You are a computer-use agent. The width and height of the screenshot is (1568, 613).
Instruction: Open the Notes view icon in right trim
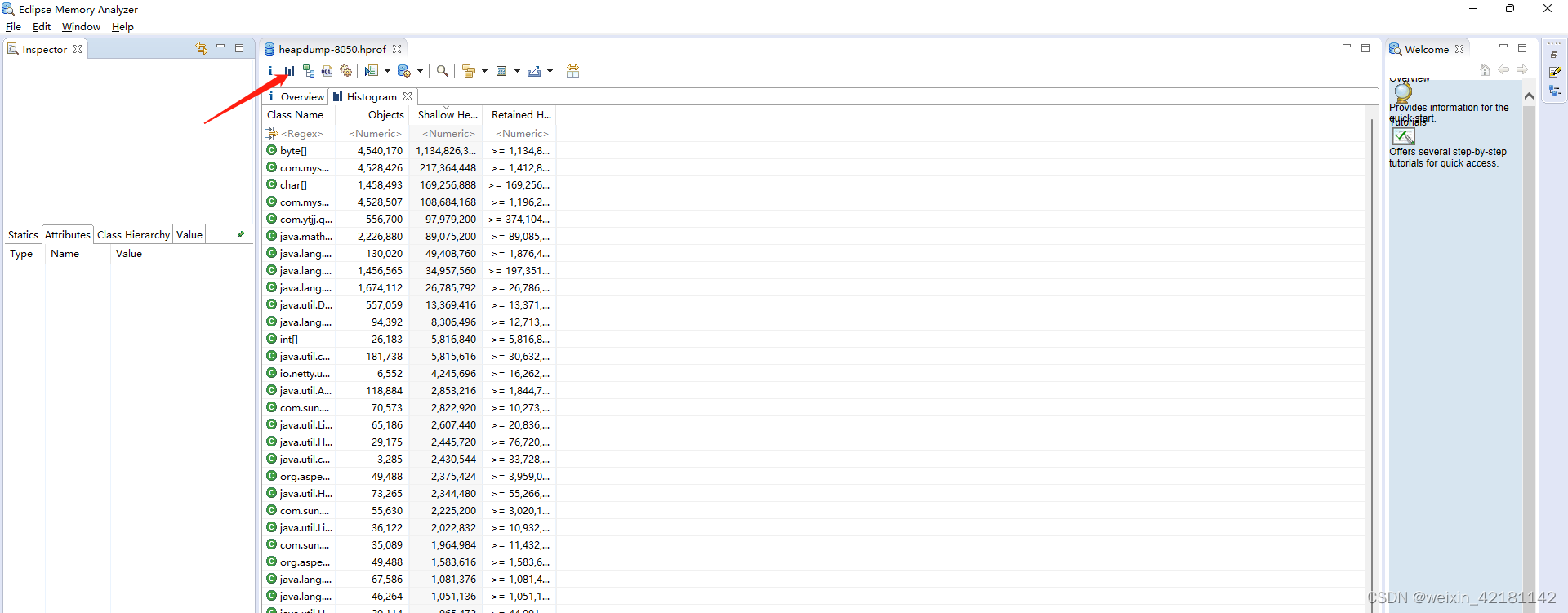(x=1555, y=72)
